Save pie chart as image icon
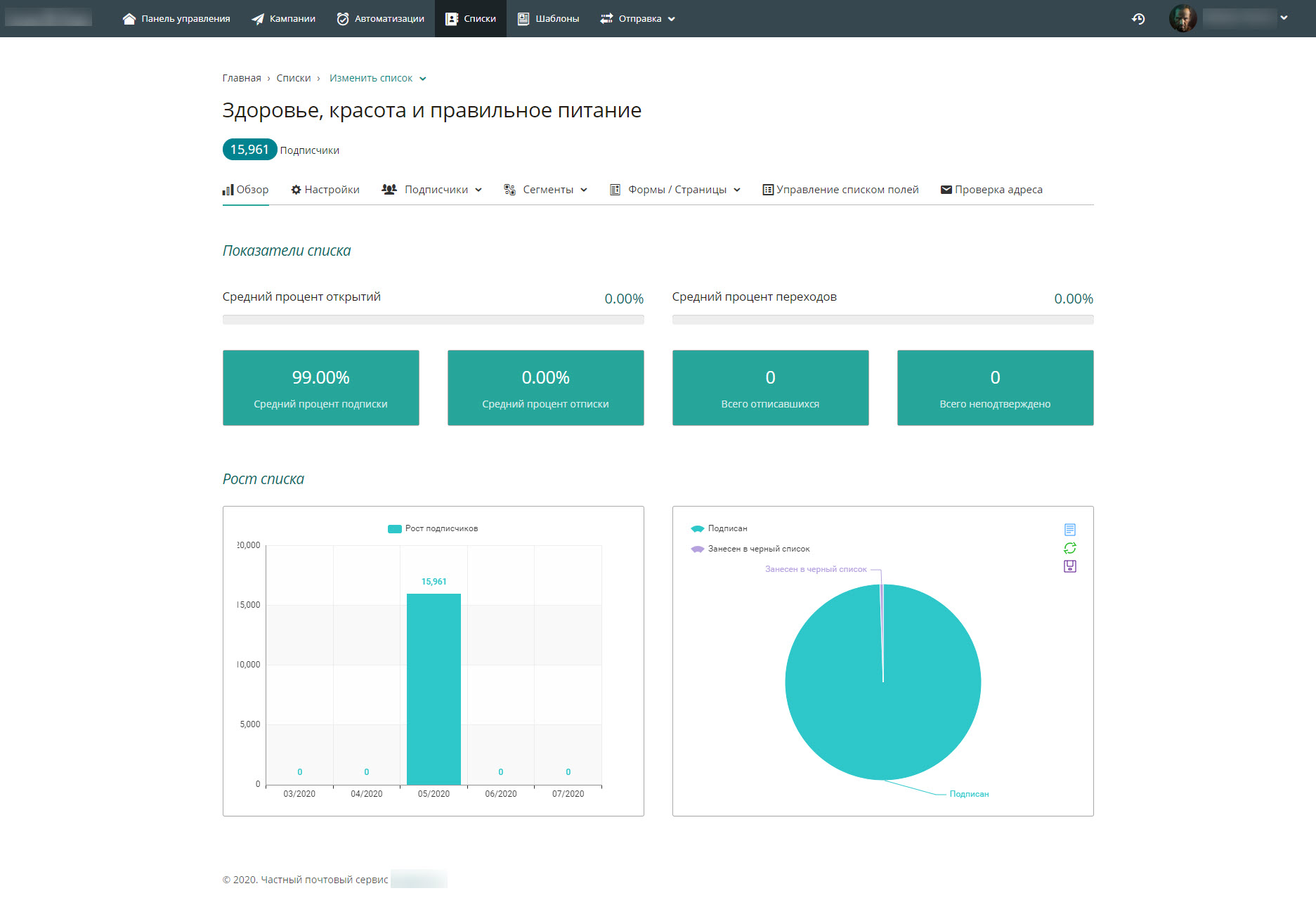The width and height of the screenshot is (1316, 912). coord(1069,566)
